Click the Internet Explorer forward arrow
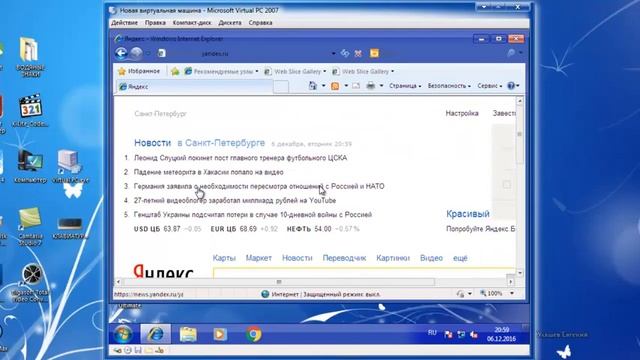The width and height of the screenshot is (640, 360). tap(137, 53)
